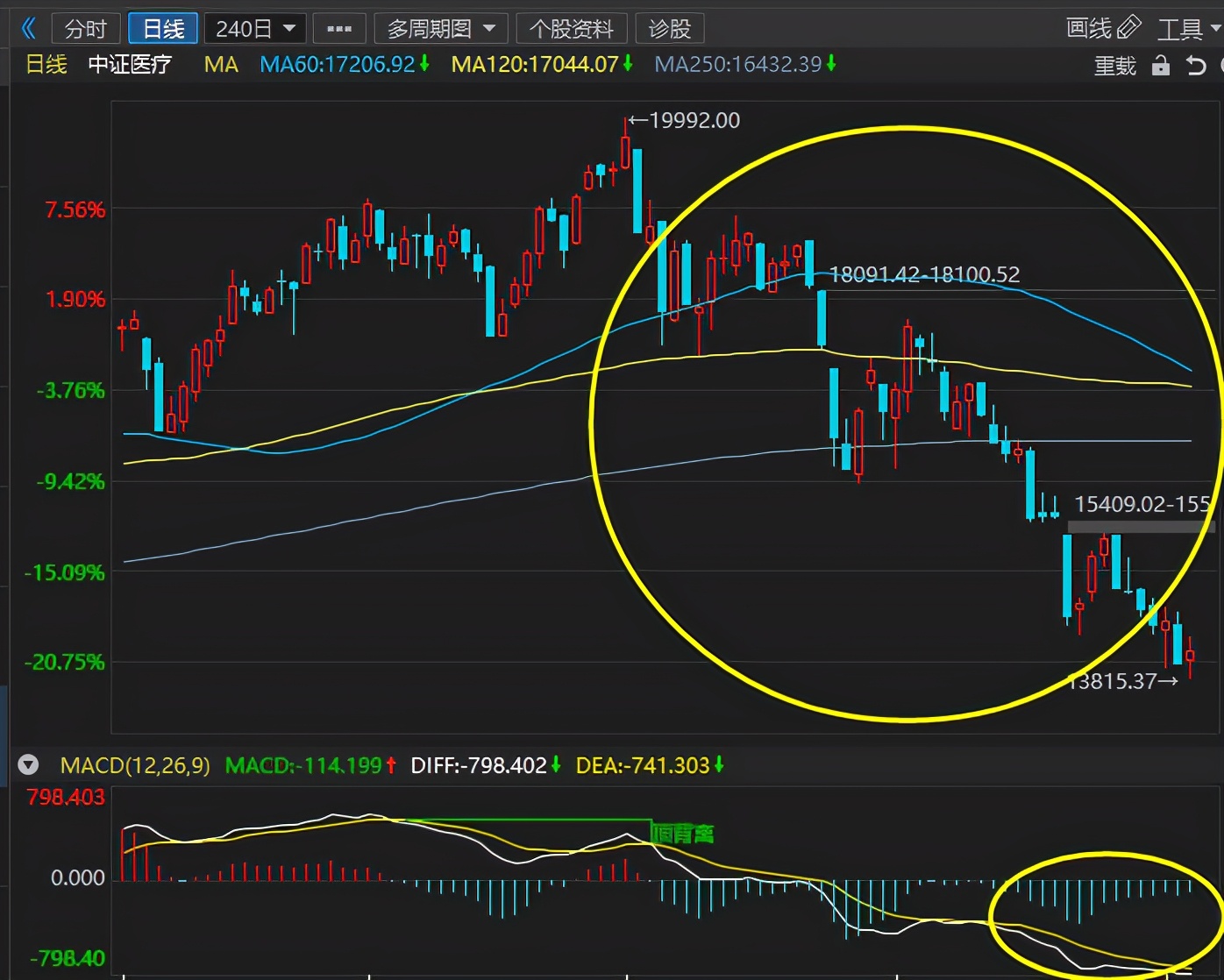Click the 重载 reload button
Image resolution: width=1224 pixels, height=980 pixels.
click(x=1114, y=66)
